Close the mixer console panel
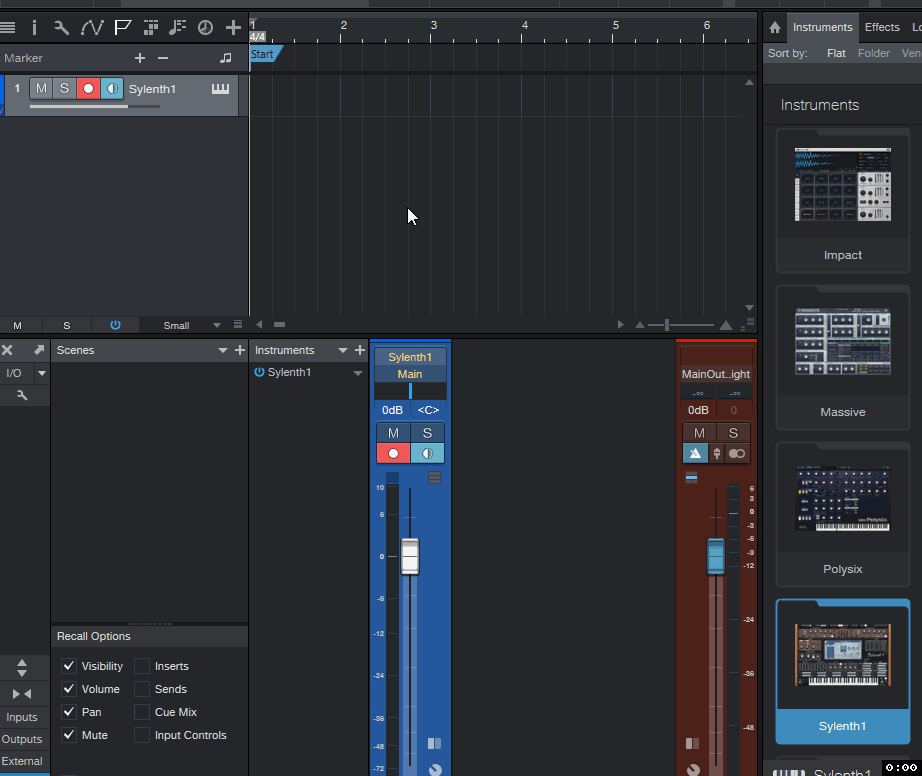Viewport: 922px width, 776px height. [7, 350]
